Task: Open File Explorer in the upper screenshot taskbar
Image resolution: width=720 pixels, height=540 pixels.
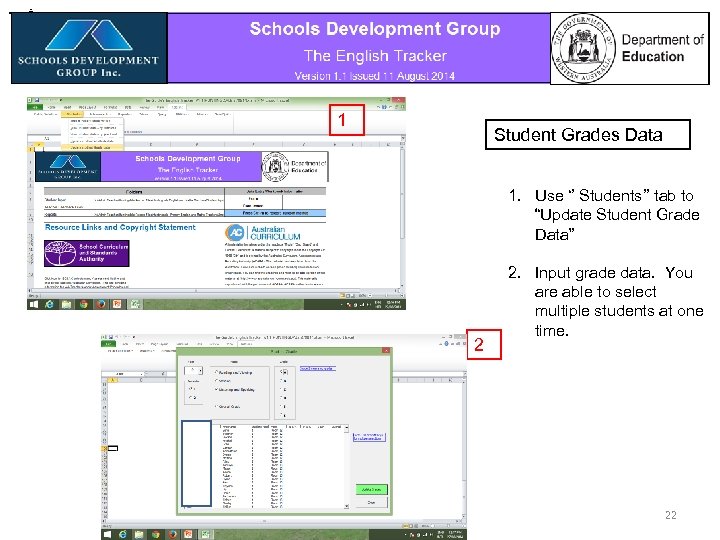Action: click(66, 304)
